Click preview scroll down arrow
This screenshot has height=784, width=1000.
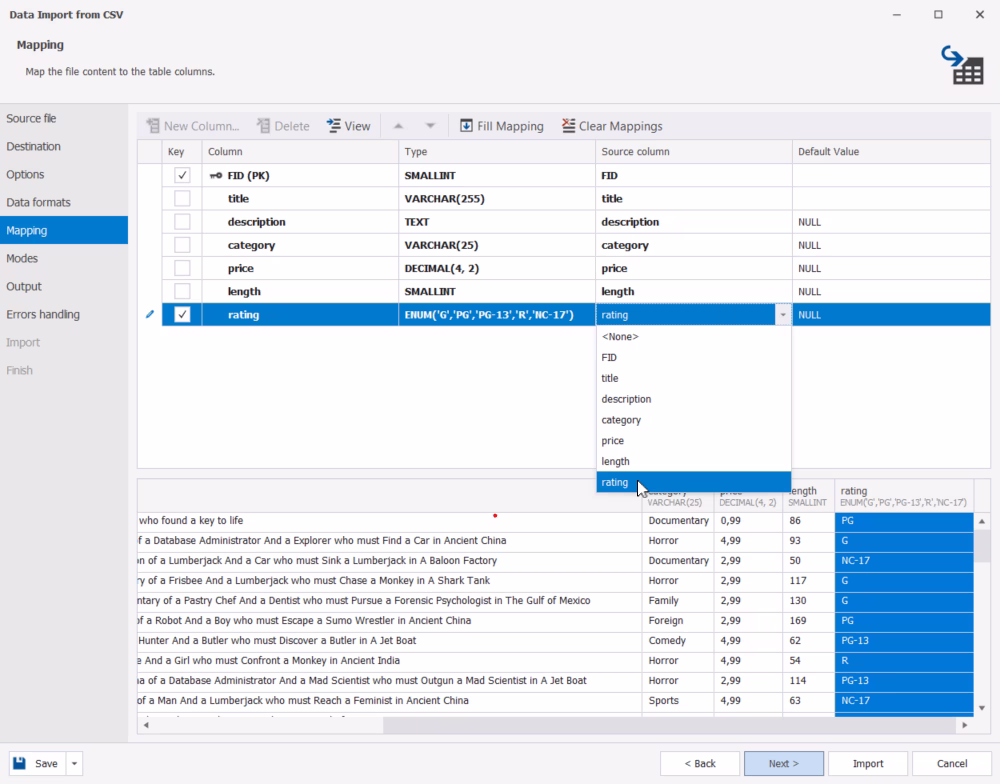click(982, 707)
